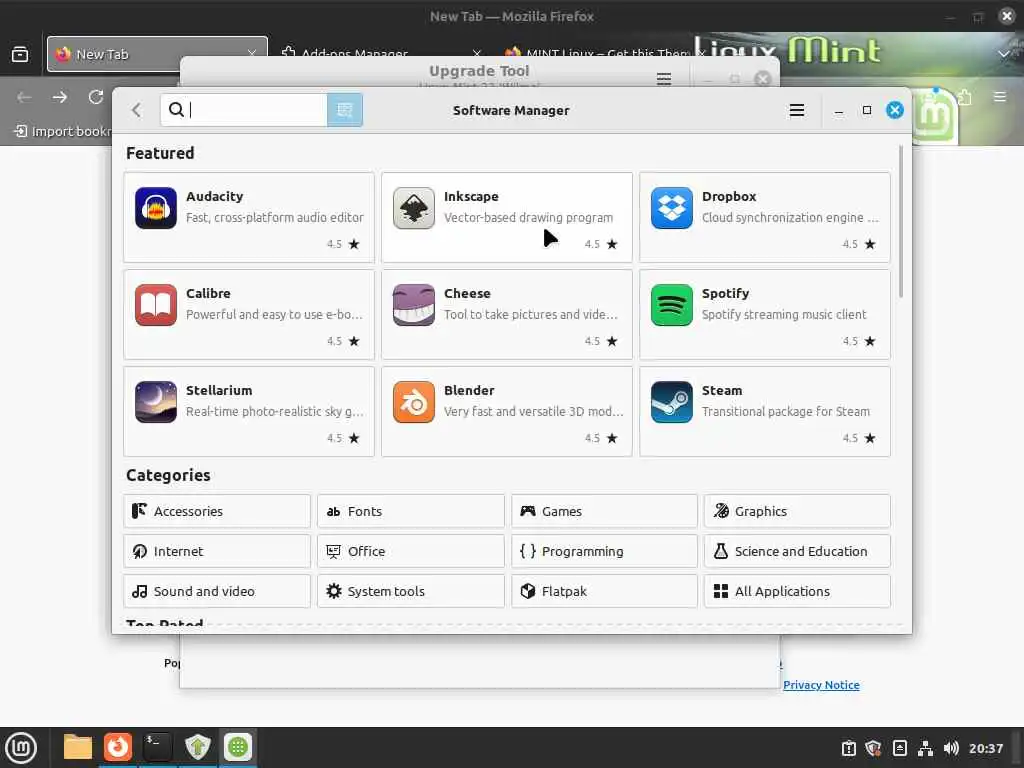1024x768 pixels.
Task: Open Sound and video category
Action: coord(217,591)
